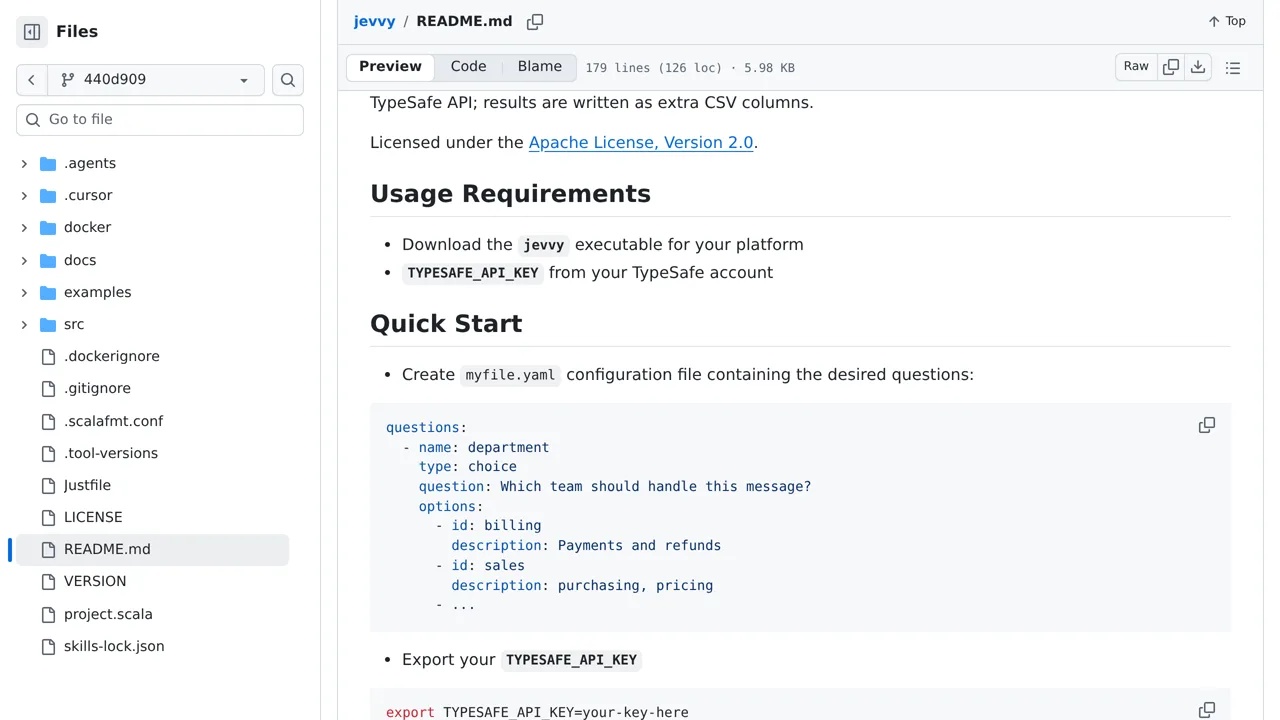Go back using the left arrow button

(32, 80)
